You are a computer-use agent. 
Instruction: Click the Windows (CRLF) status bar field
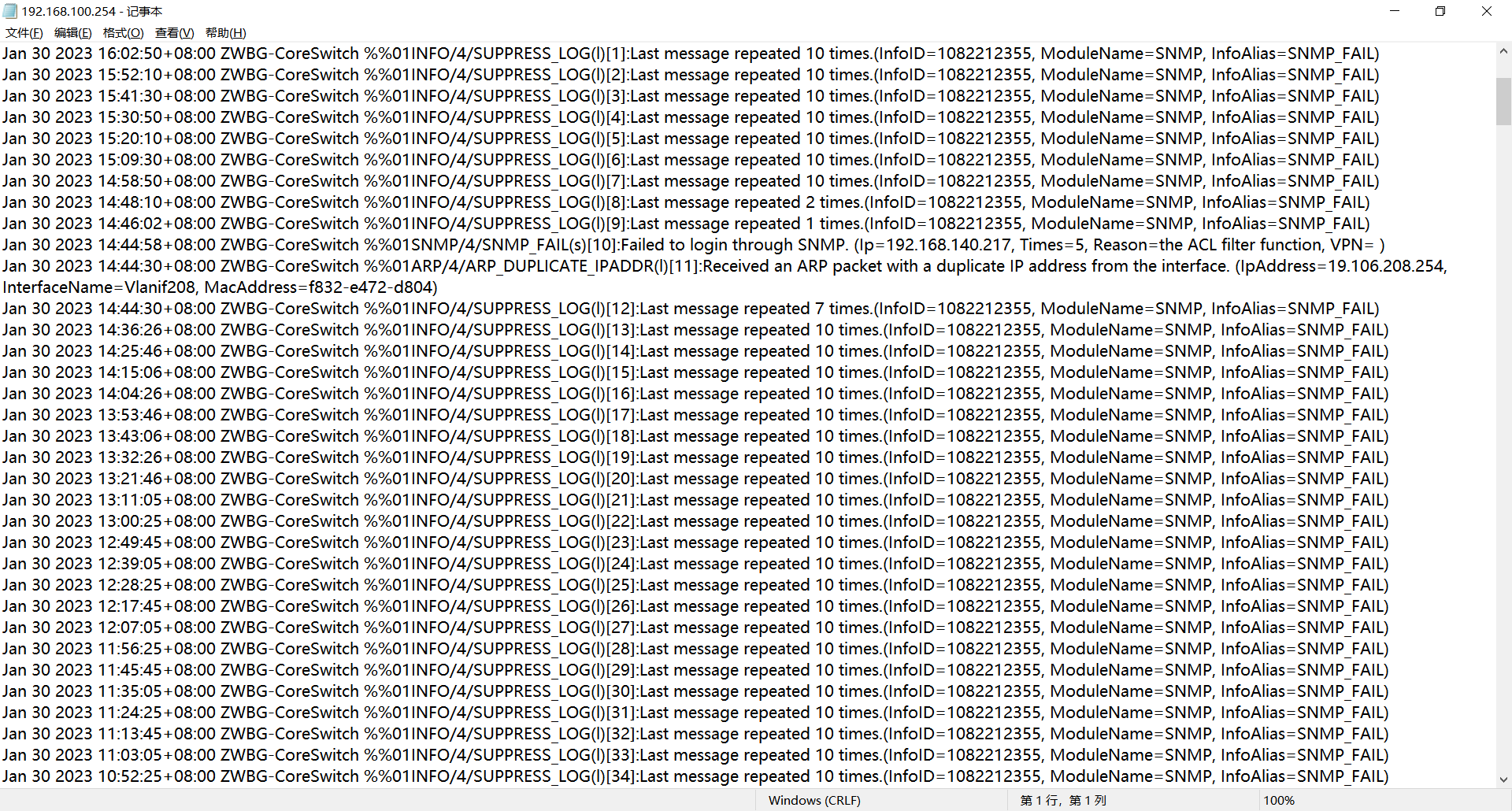click(814, 800)
